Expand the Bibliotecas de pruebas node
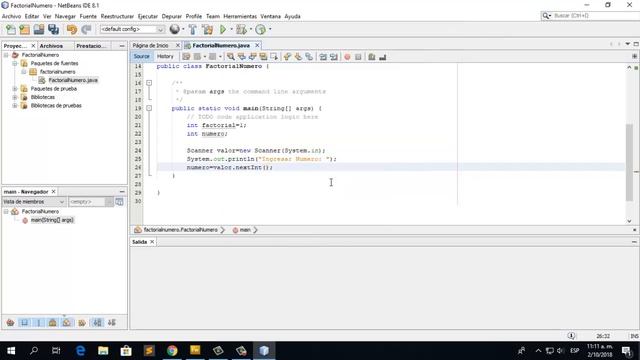Image resolution: width=640 pixels, height=360 pixels. [x=15, y=106]
